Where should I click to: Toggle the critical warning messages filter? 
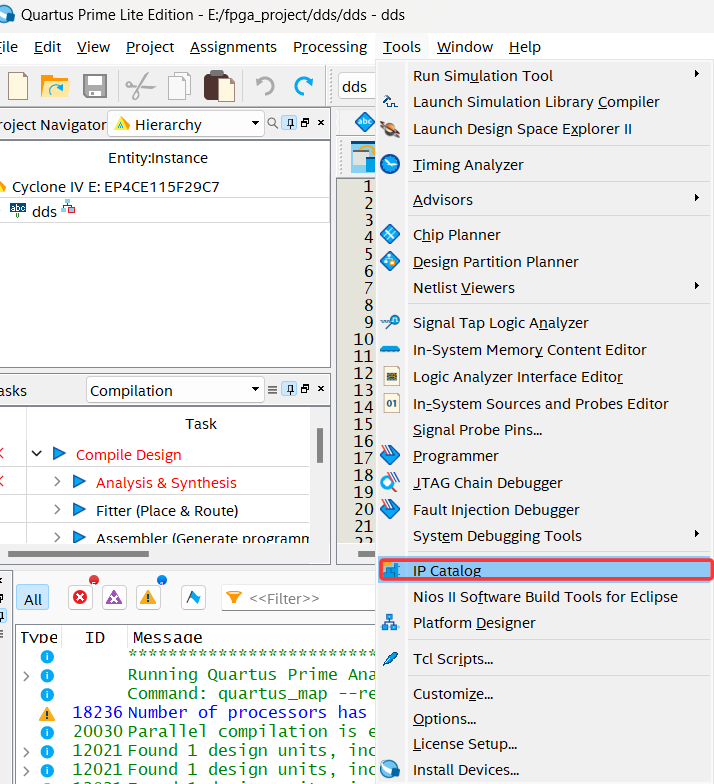[x=114, y=598]
